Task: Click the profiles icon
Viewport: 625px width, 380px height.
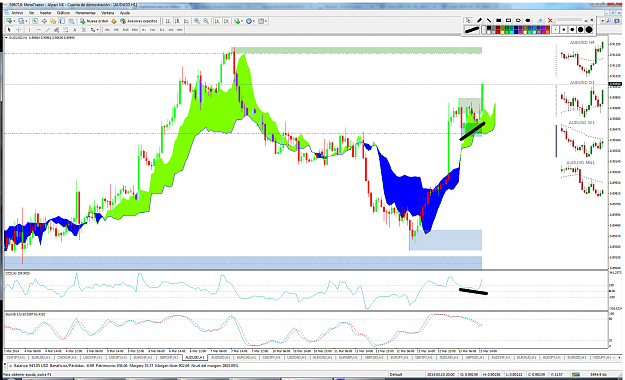Action: [x=21, y=21]
